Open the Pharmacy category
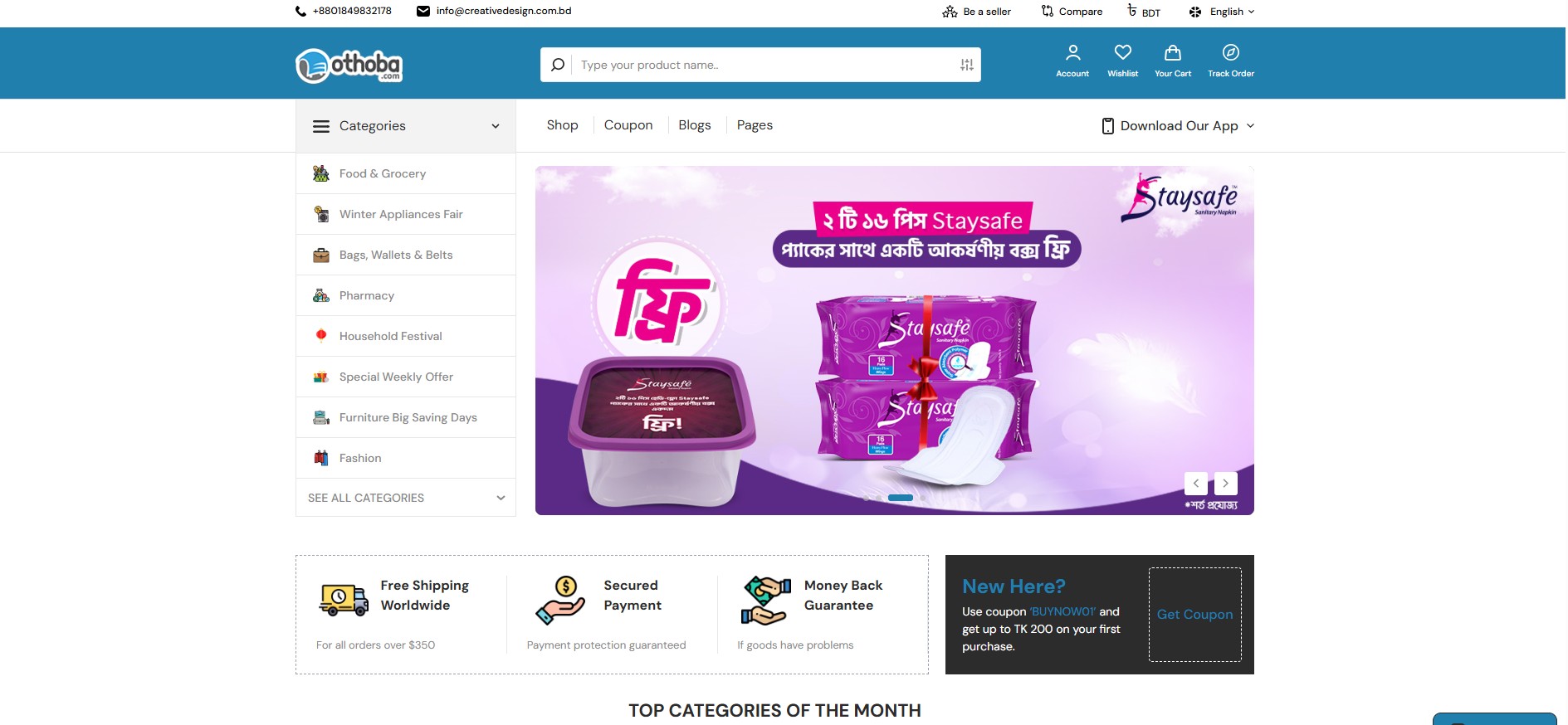Viewport: 1568px width, 725px height. [x=406, y=295]
